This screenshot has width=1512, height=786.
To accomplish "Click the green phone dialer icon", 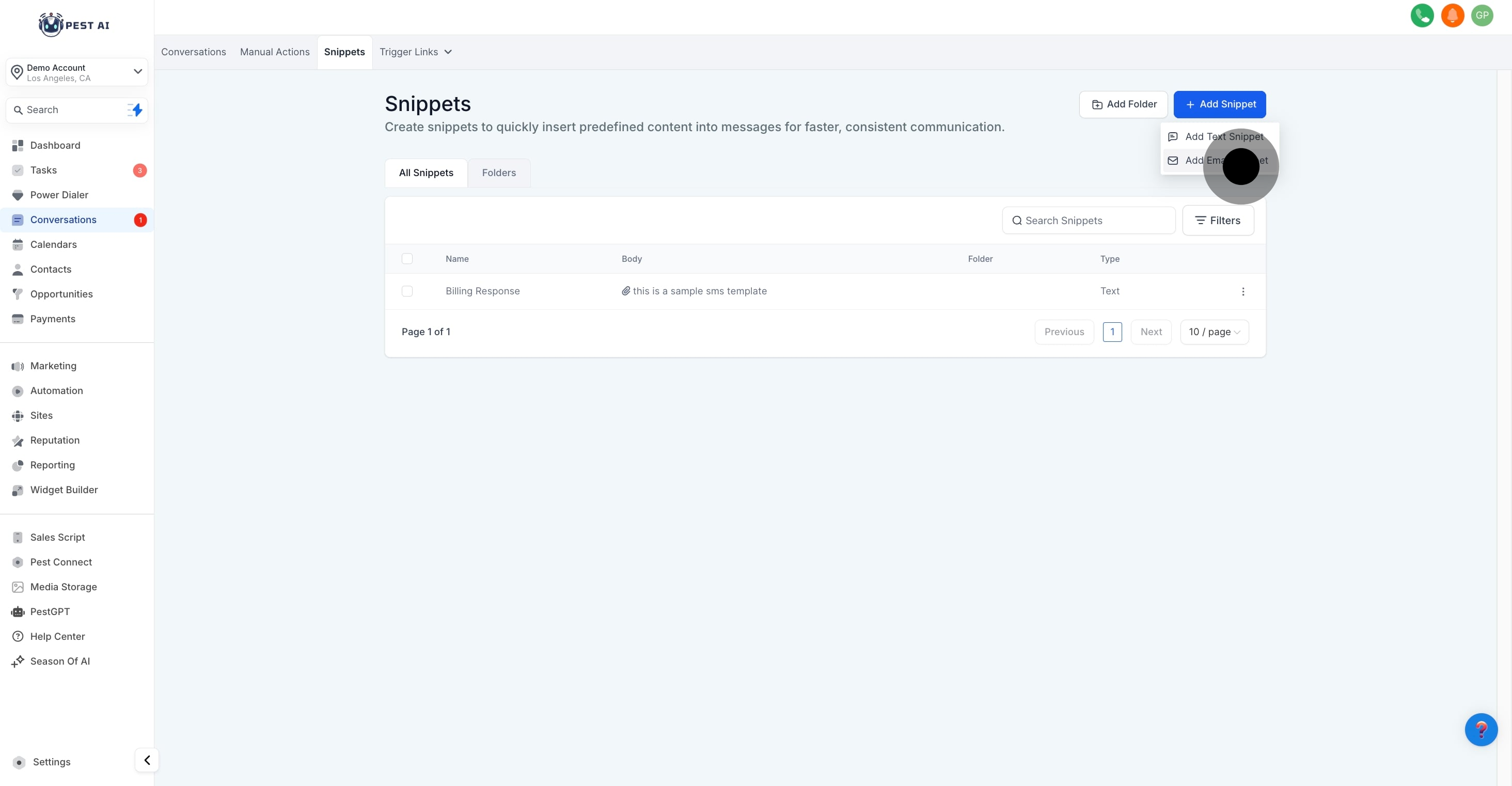I will tap(1422, 16).
